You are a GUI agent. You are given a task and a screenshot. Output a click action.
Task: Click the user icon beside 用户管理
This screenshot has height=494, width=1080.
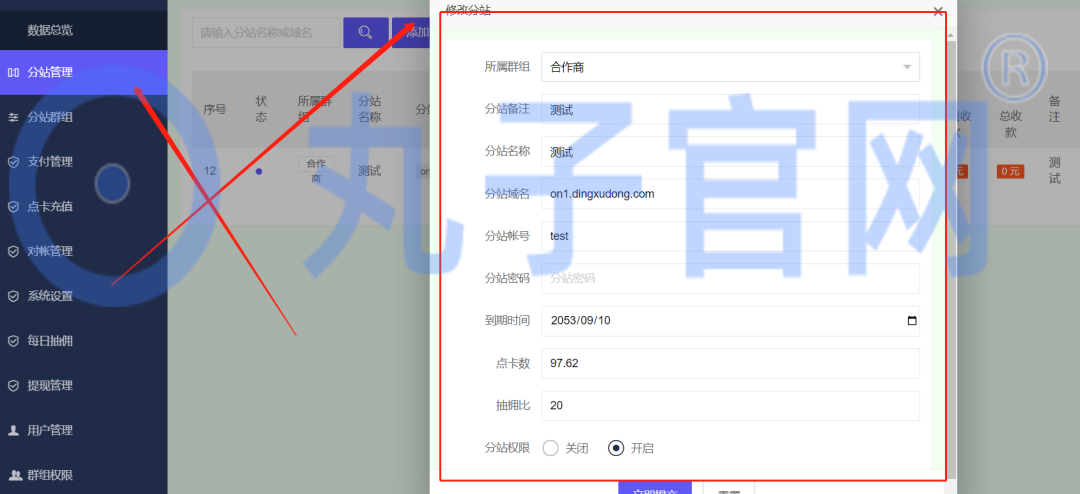[x=13, y=431]
